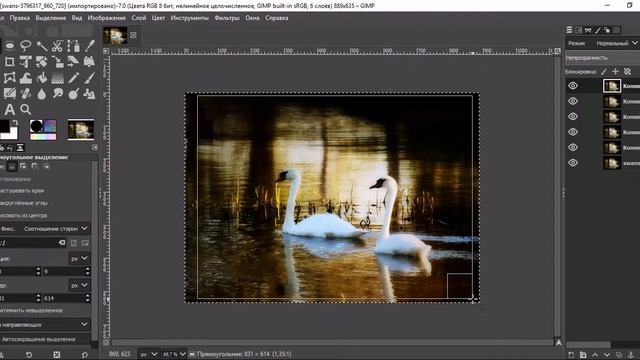Open the Правка menu
640x360 pixels.
(20, 18)
